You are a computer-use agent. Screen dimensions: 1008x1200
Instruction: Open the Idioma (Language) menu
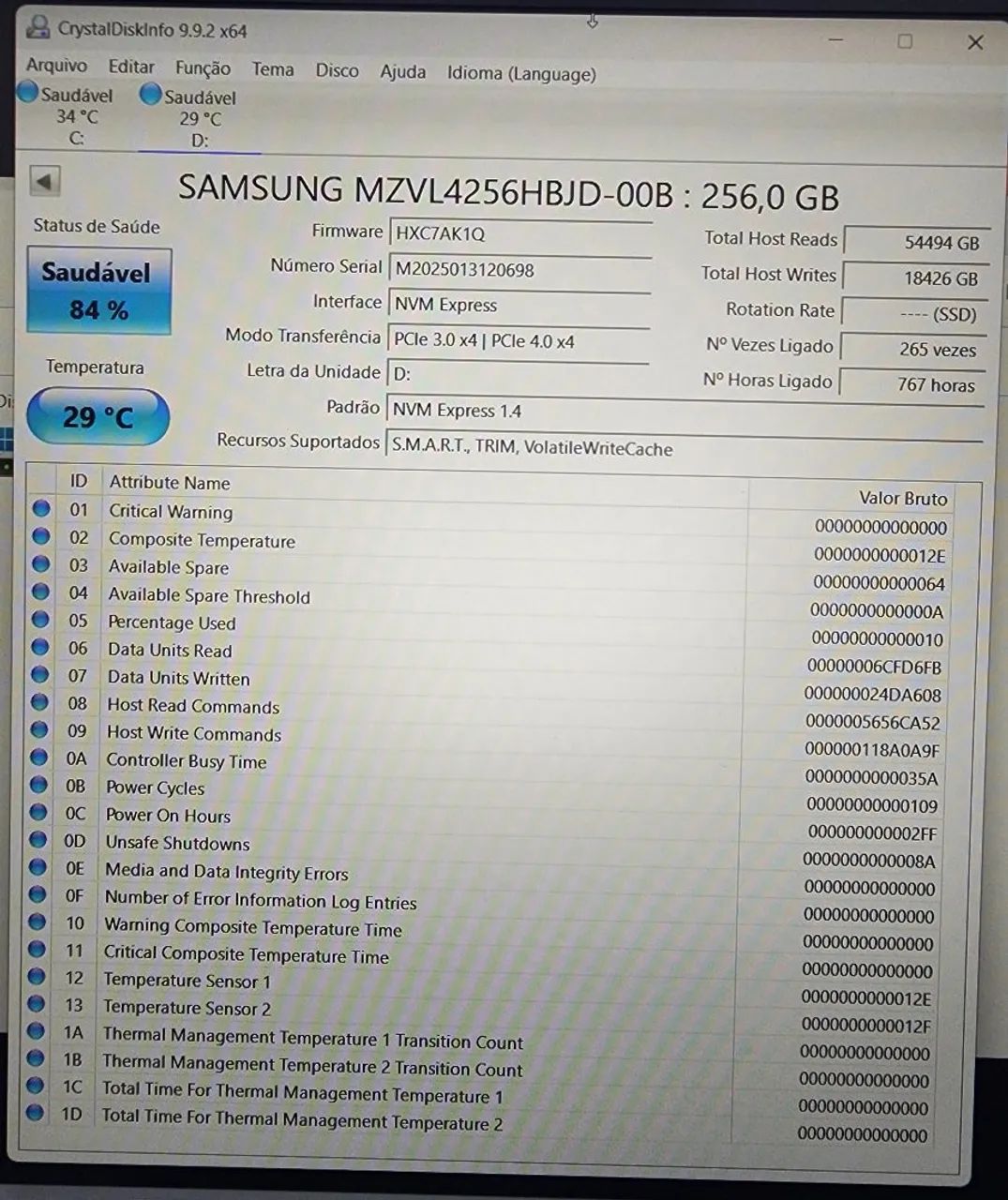click(x=521, y=73)
